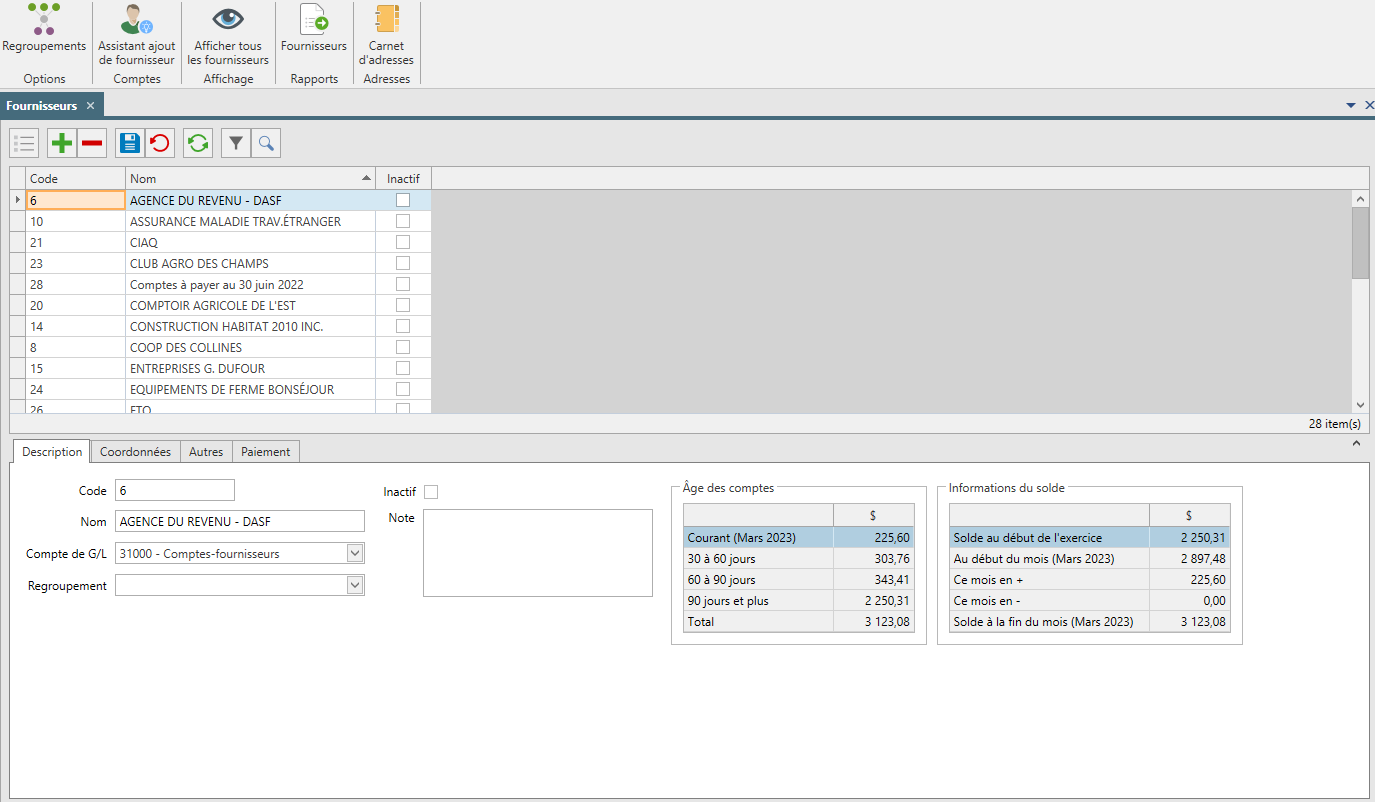Open the Autres tab

pyautogui.click(x=206, y=452)
